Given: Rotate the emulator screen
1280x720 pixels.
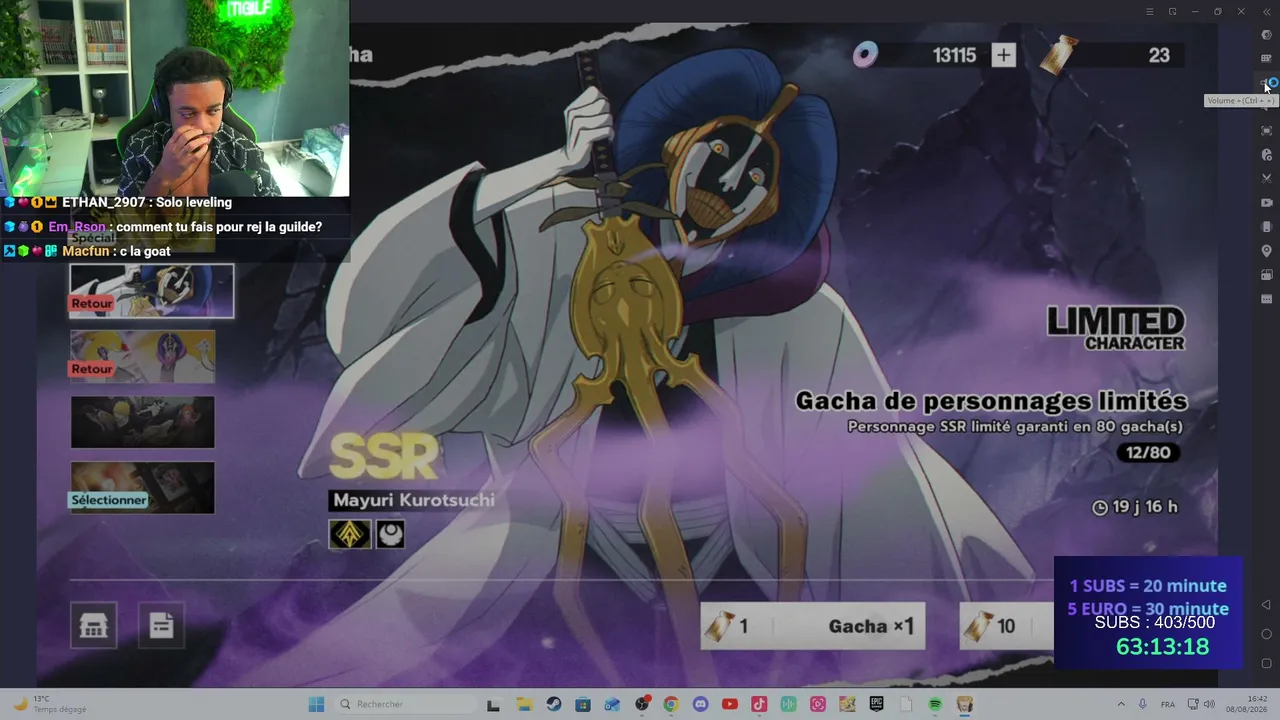Looking at the screenshot, I should coord(1266,275).
